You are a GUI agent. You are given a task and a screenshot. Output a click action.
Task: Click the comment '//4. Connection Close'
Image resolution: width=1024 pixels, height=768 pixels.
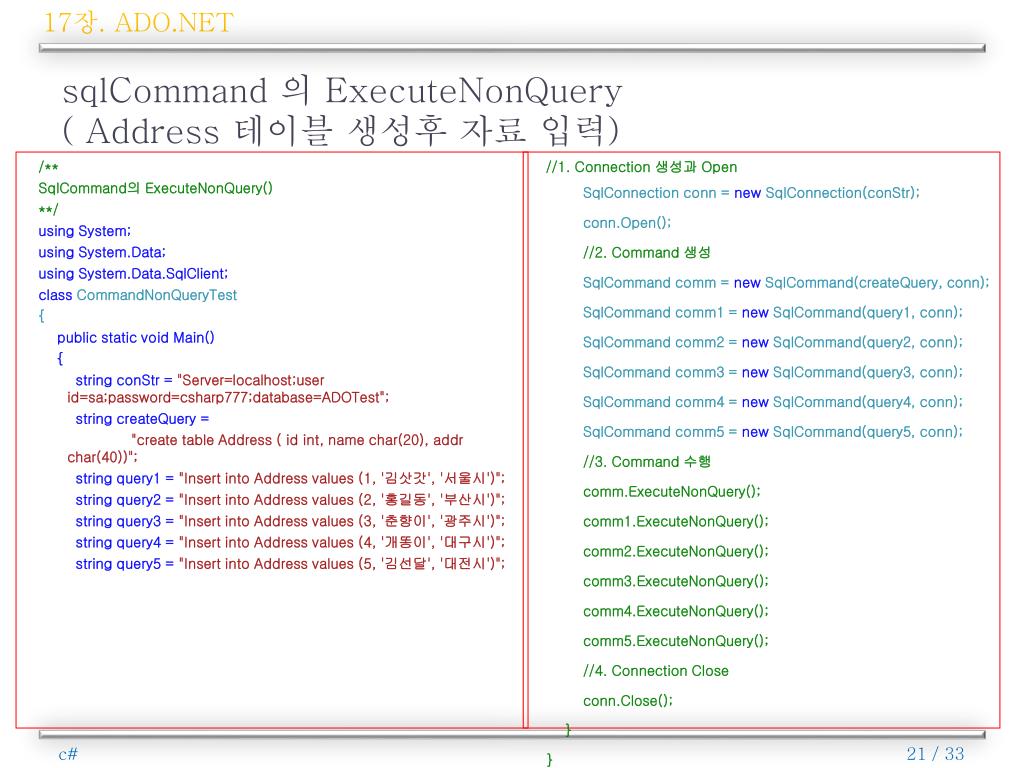tap(656, 671)
